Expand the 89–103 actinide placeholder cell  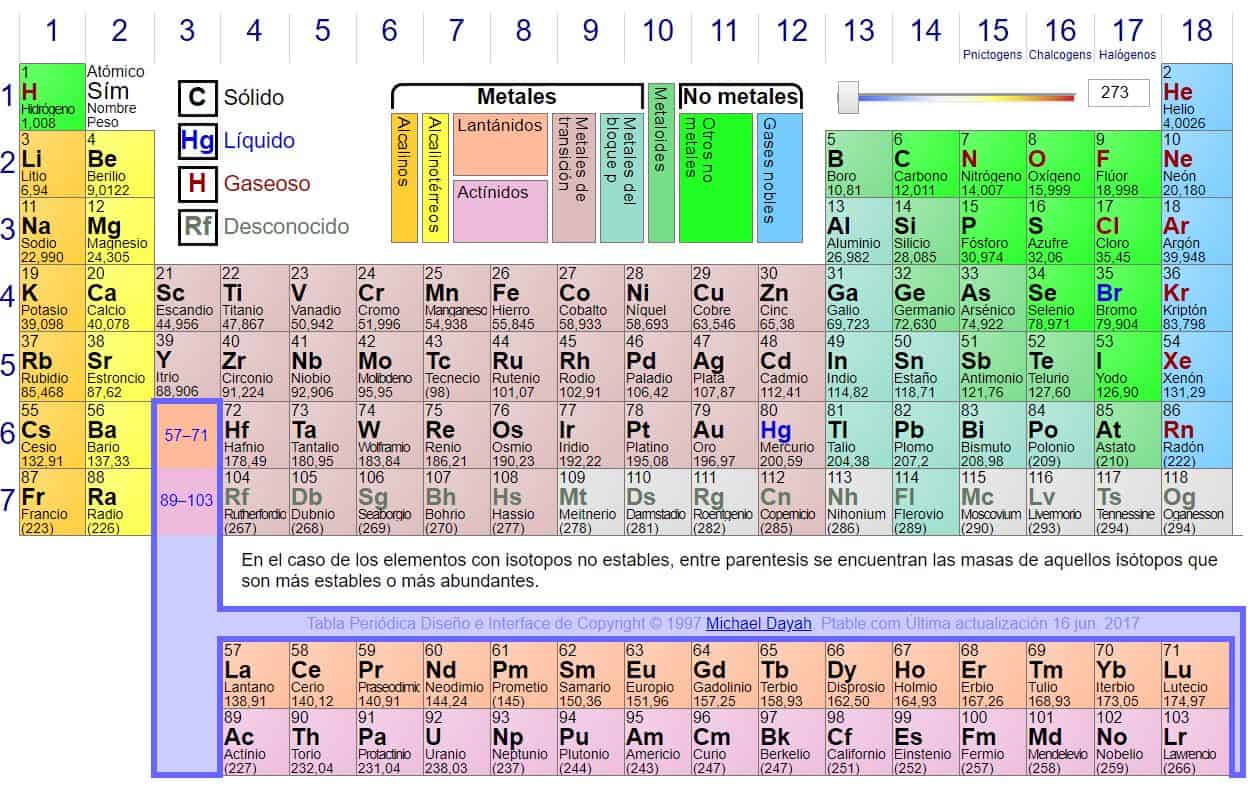click(x=186, y=501)
